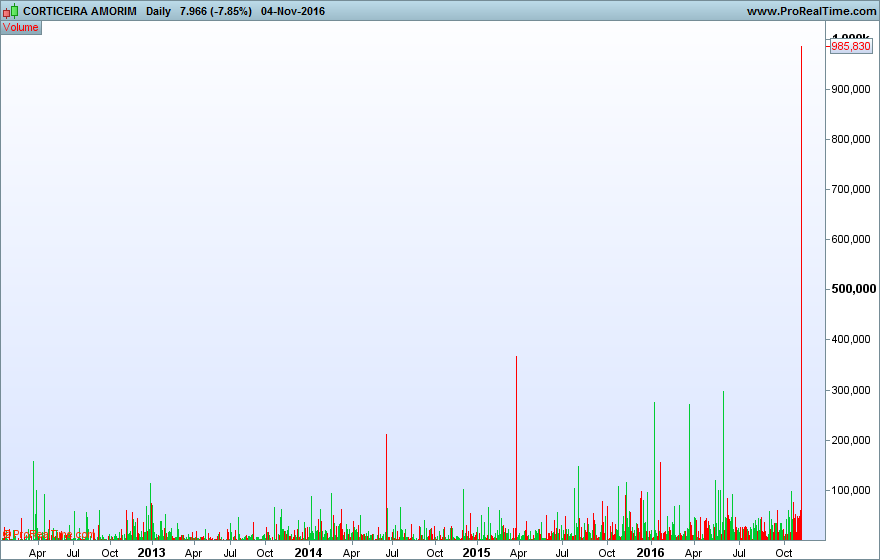Click the red volume spike near April 2015

tap(516, 448)
